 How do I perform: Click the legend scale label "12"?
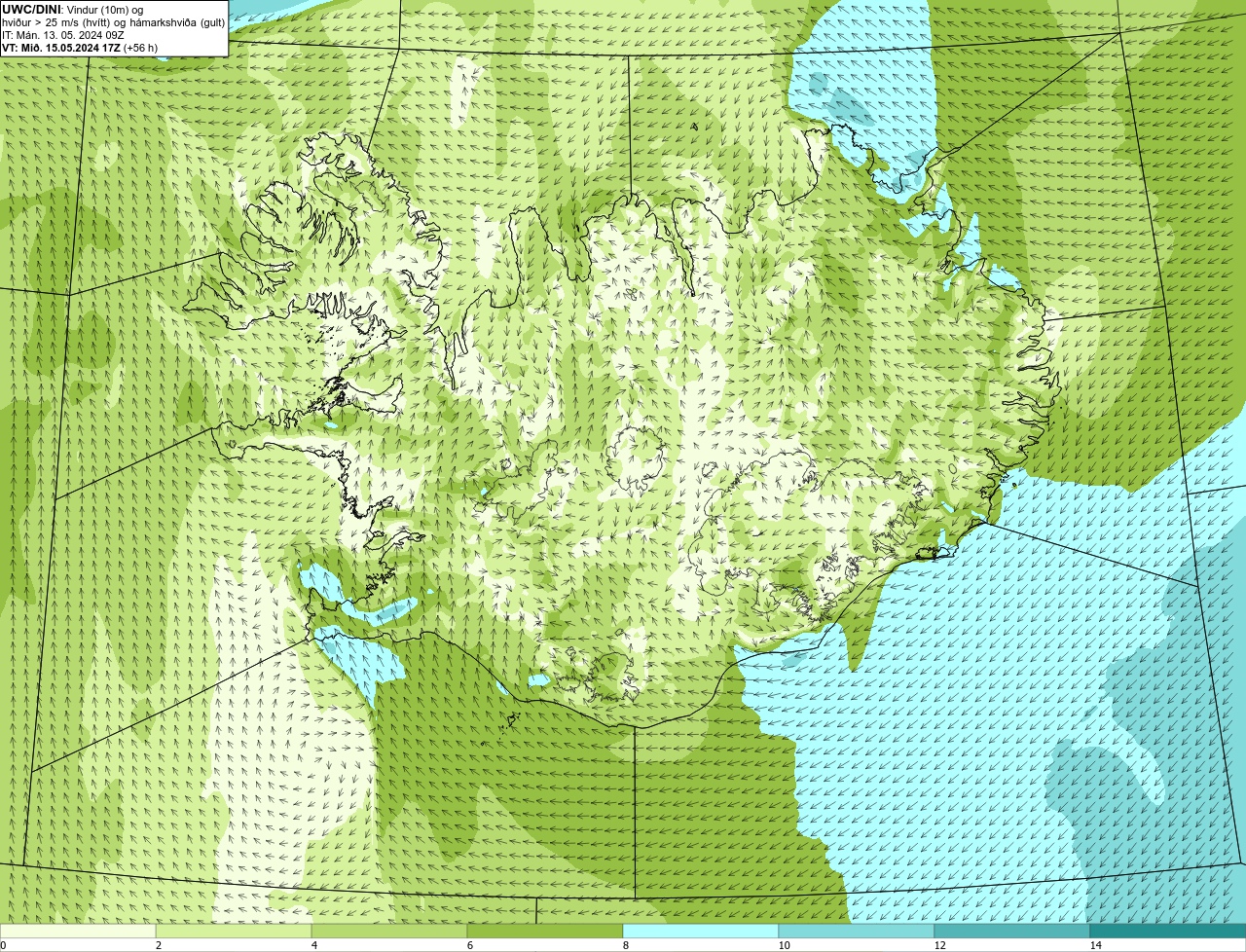pos(939,945)
